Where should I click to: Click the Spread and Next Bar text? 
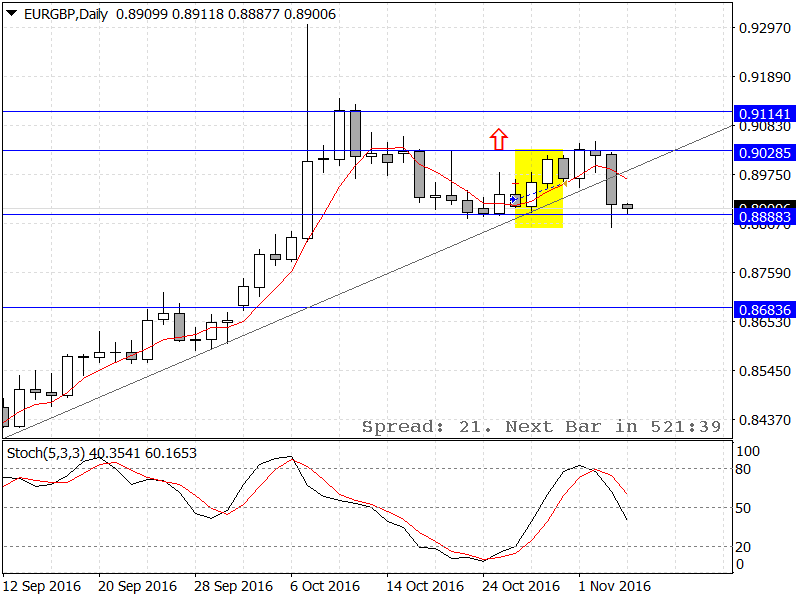pyautogui.click(x=541, y=427)
